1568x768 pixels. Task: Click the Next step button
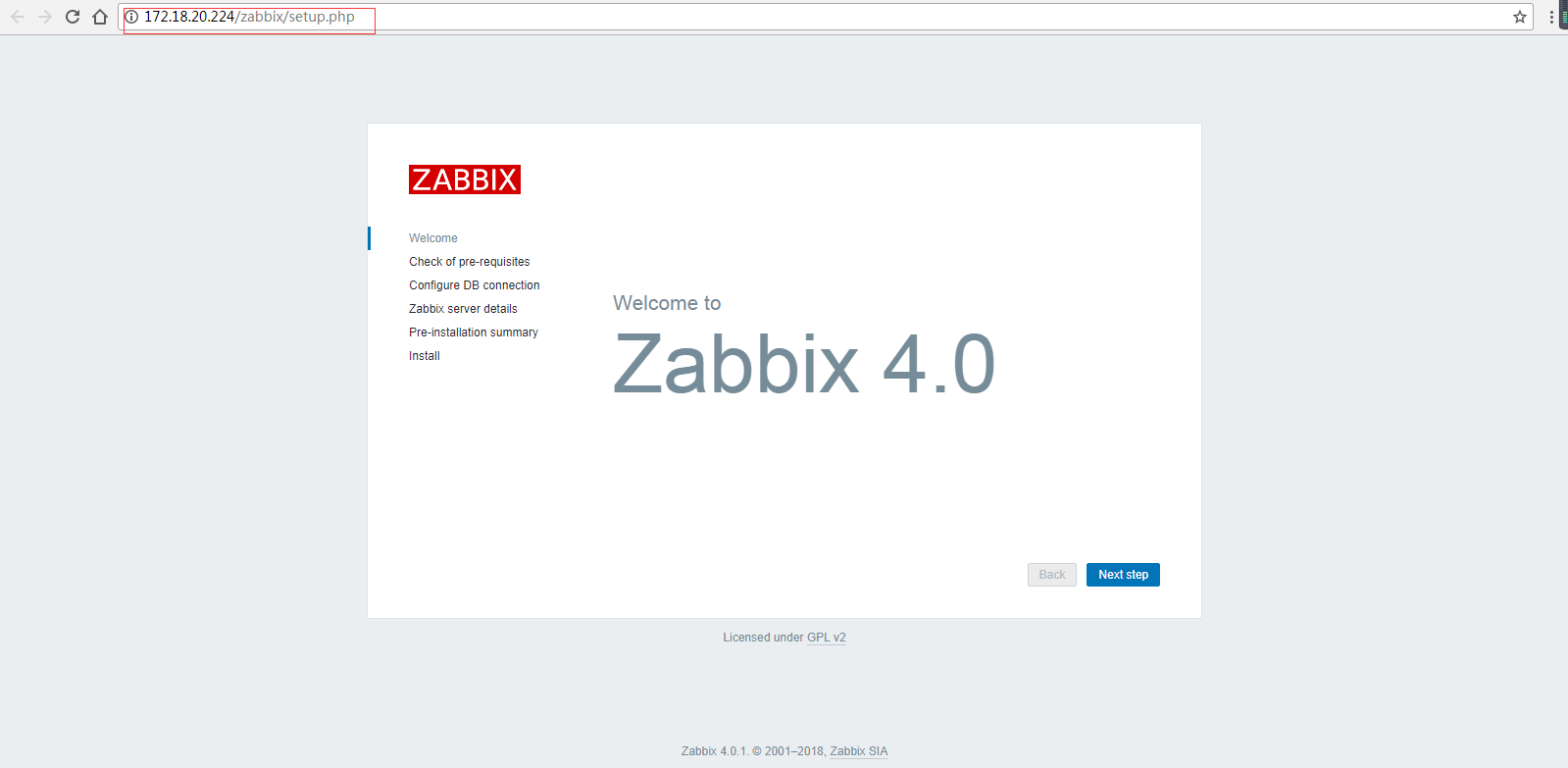pyautogui.click(x=1123, y=575)
